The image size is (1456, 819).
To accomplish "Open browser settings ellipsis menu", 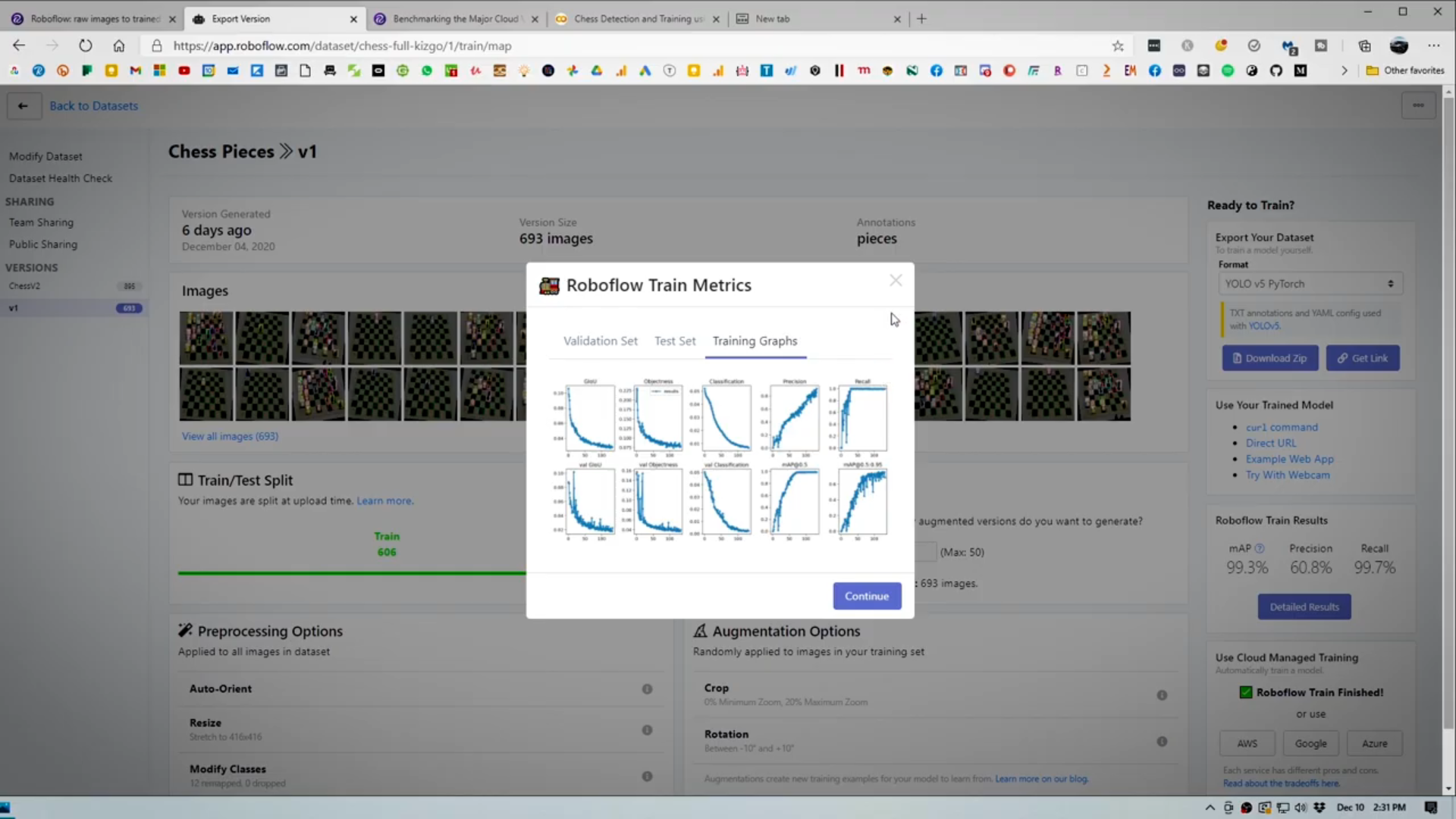I will tap(1433, 45).
